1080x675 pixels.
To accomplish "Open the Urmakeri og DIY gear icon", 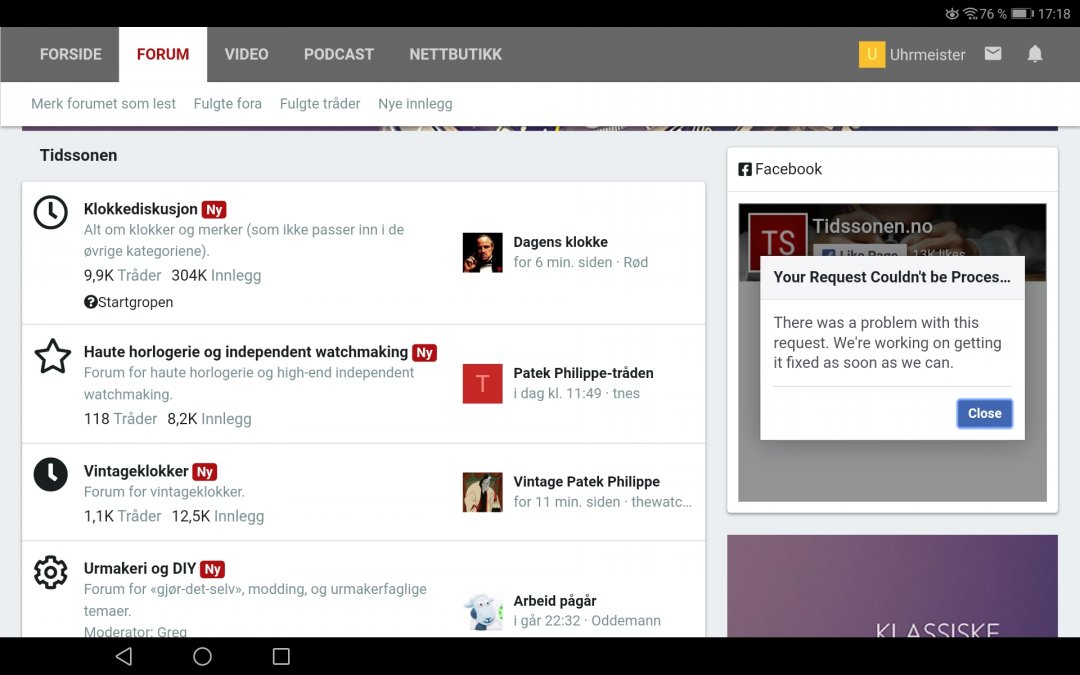I will 51,571.
